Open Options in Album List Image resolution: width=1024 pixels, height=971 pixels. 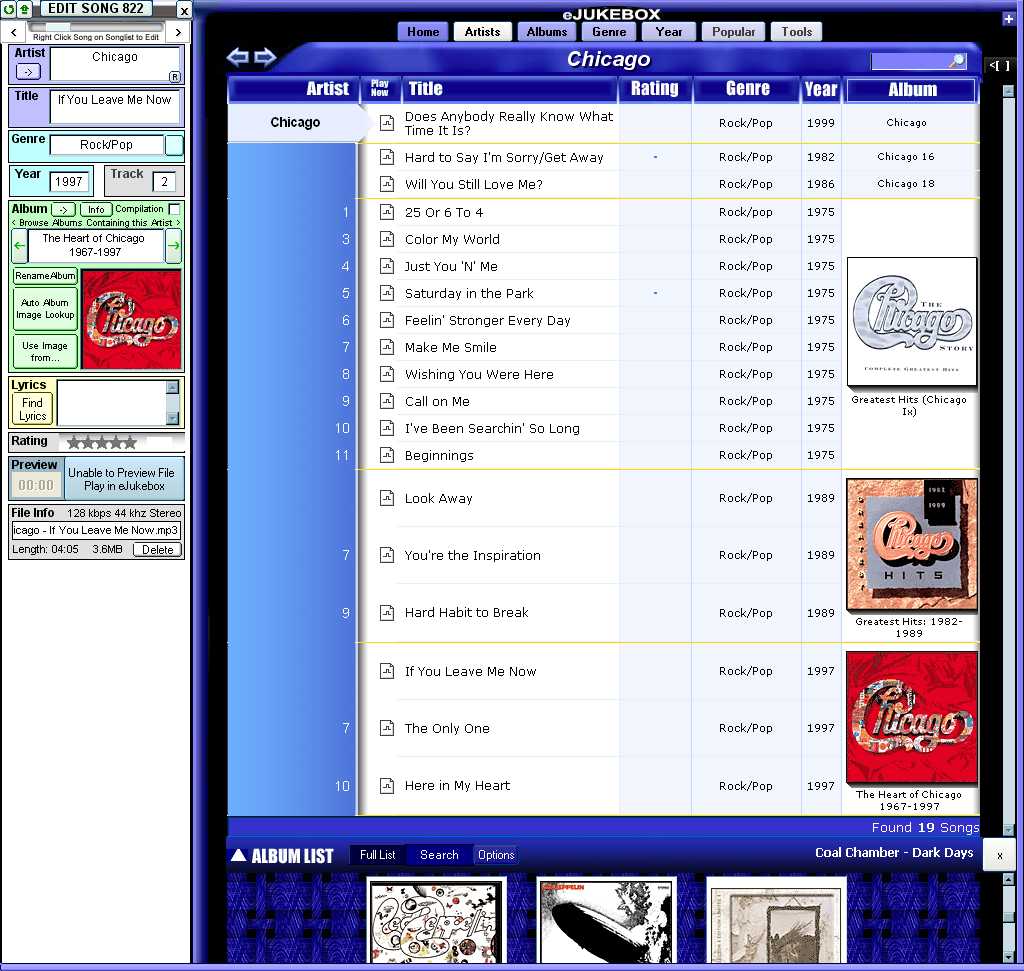click(x=496, y=855)
